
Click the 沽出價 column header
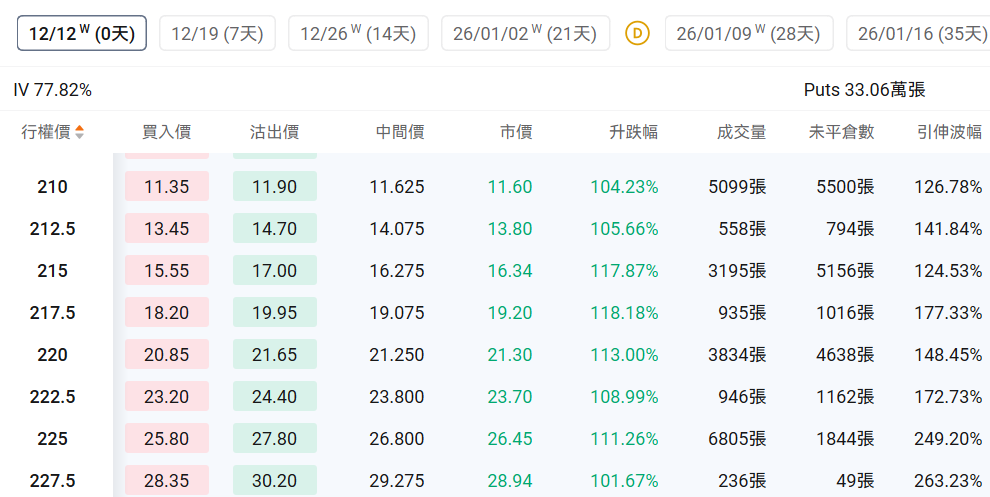(274, 132)
